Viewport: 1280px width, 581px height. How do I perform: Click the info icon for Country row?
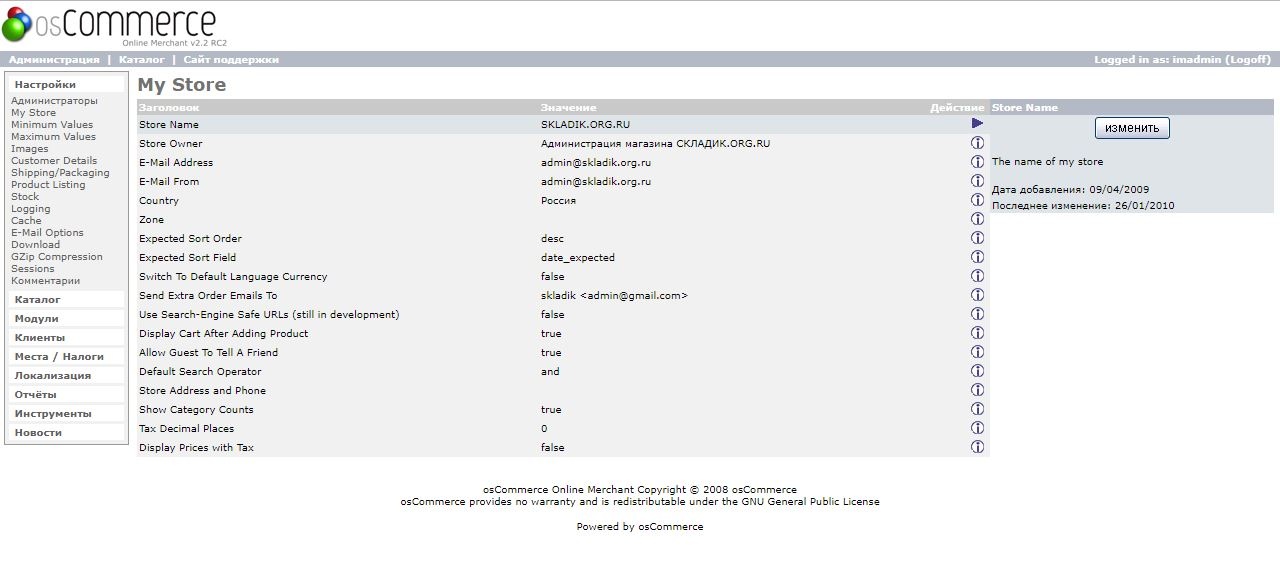977,200
